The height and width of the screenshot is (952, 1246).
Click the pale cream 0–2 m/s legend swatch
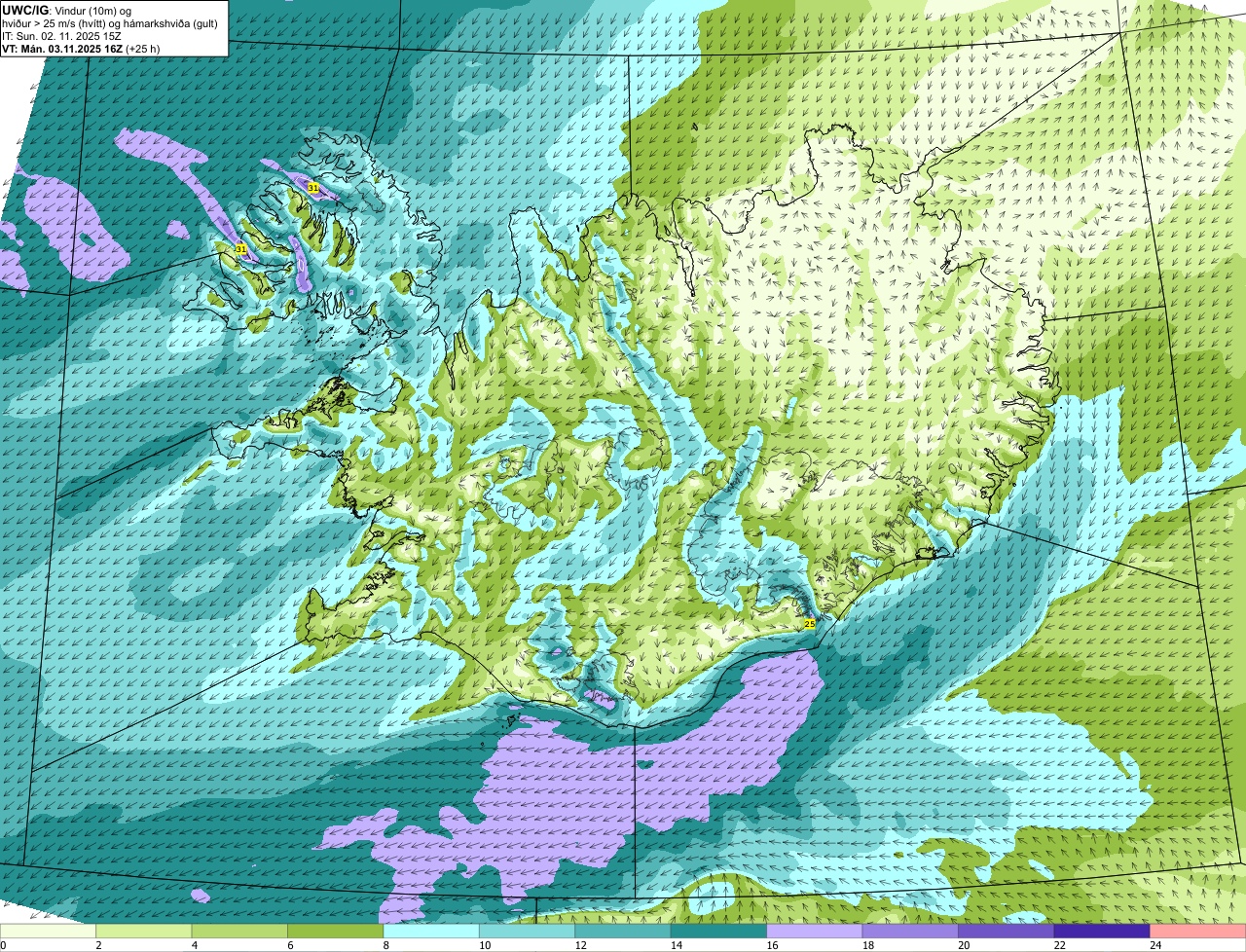tap(48, 931)
